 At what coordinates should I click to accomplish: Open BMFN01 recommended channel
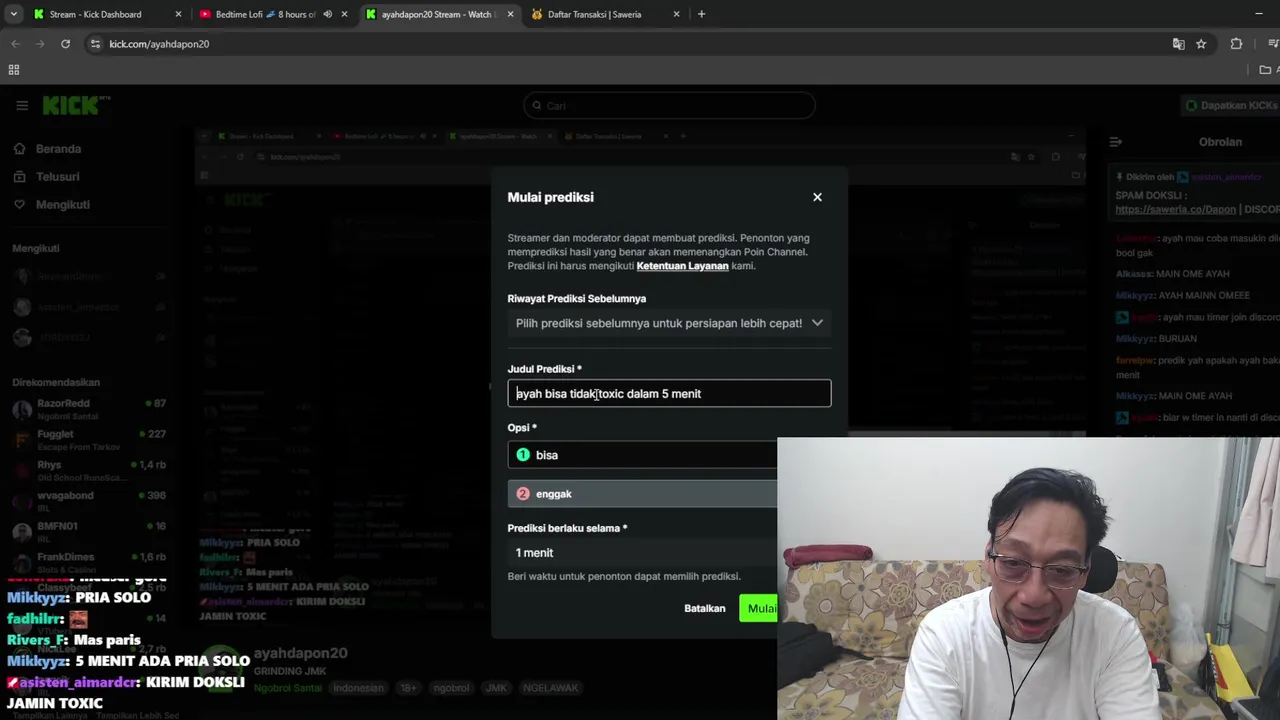pyautogui.click(x=90, y=532)
